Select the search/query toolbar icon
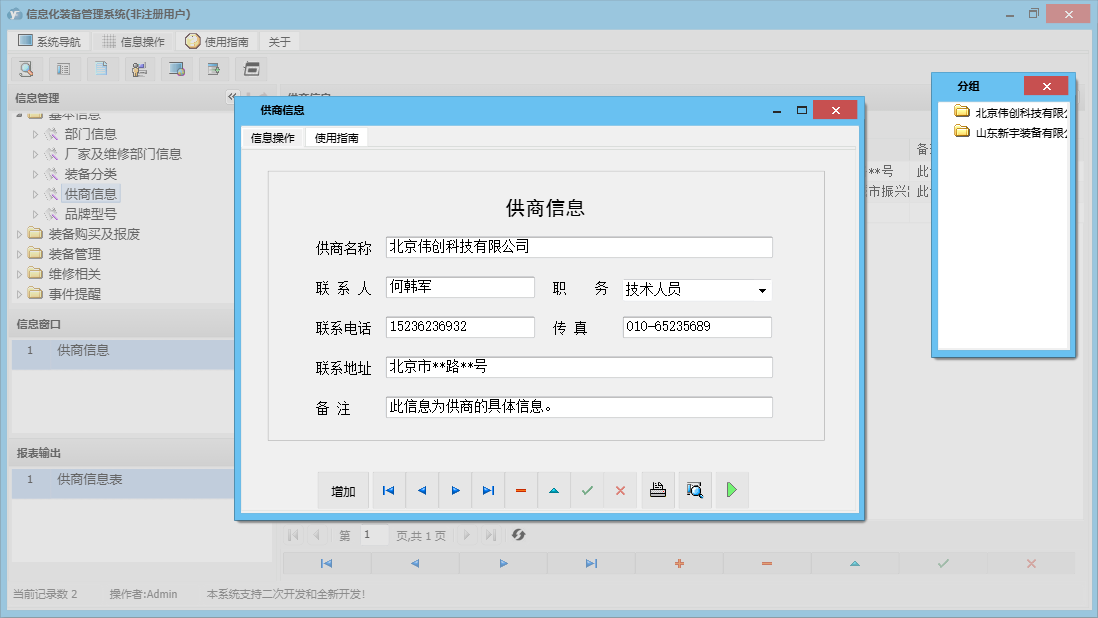This screenshot has width=1098, height=618. [x=27, y=68]
